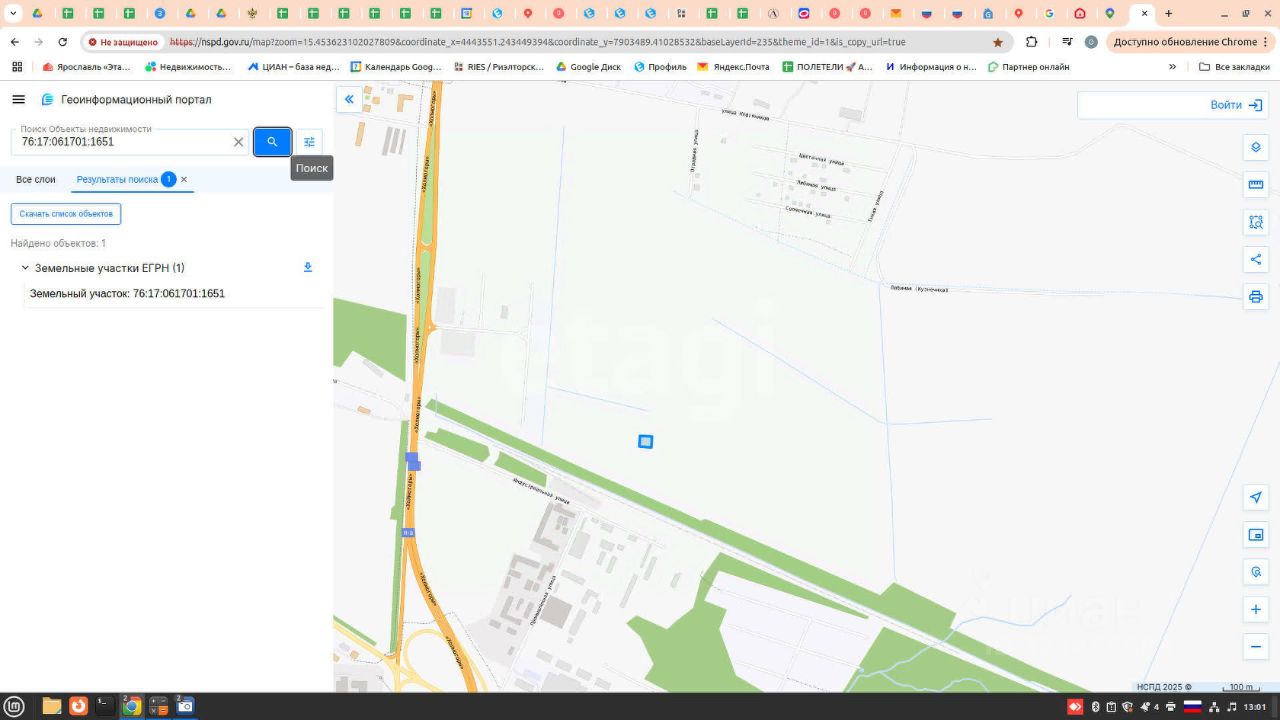Close the Результаты поиска tab
Screen dimensions: 1280x720
click(184, 180)
